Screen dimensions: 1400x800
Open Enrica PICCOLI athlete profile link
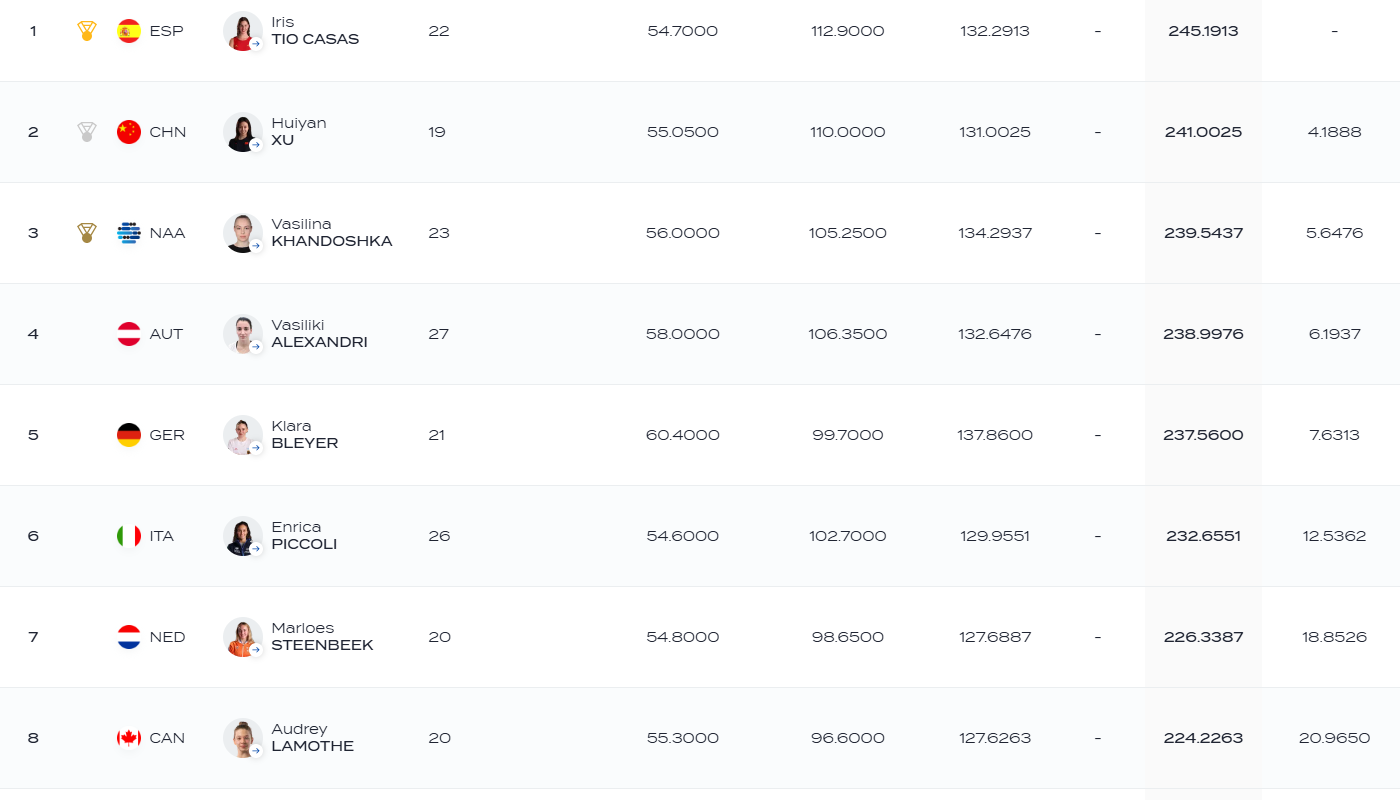coord(304,536)
